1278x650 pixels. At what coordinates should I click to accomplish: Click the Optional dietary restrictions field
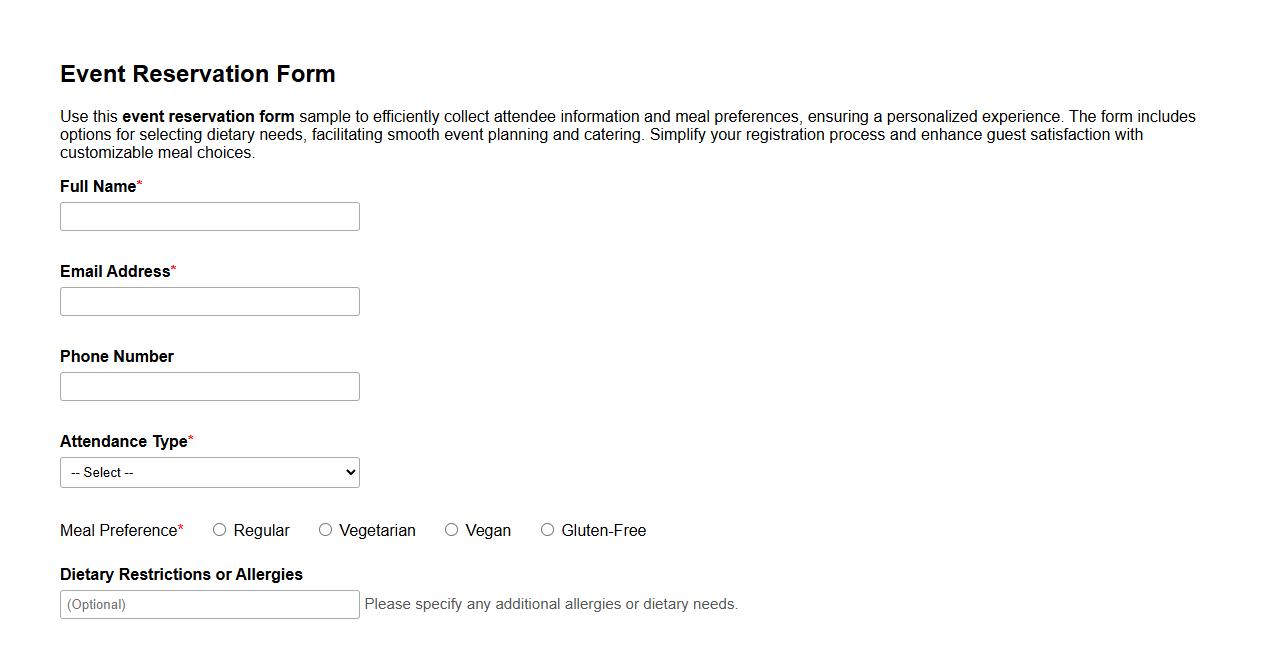[x=210, y=604]
